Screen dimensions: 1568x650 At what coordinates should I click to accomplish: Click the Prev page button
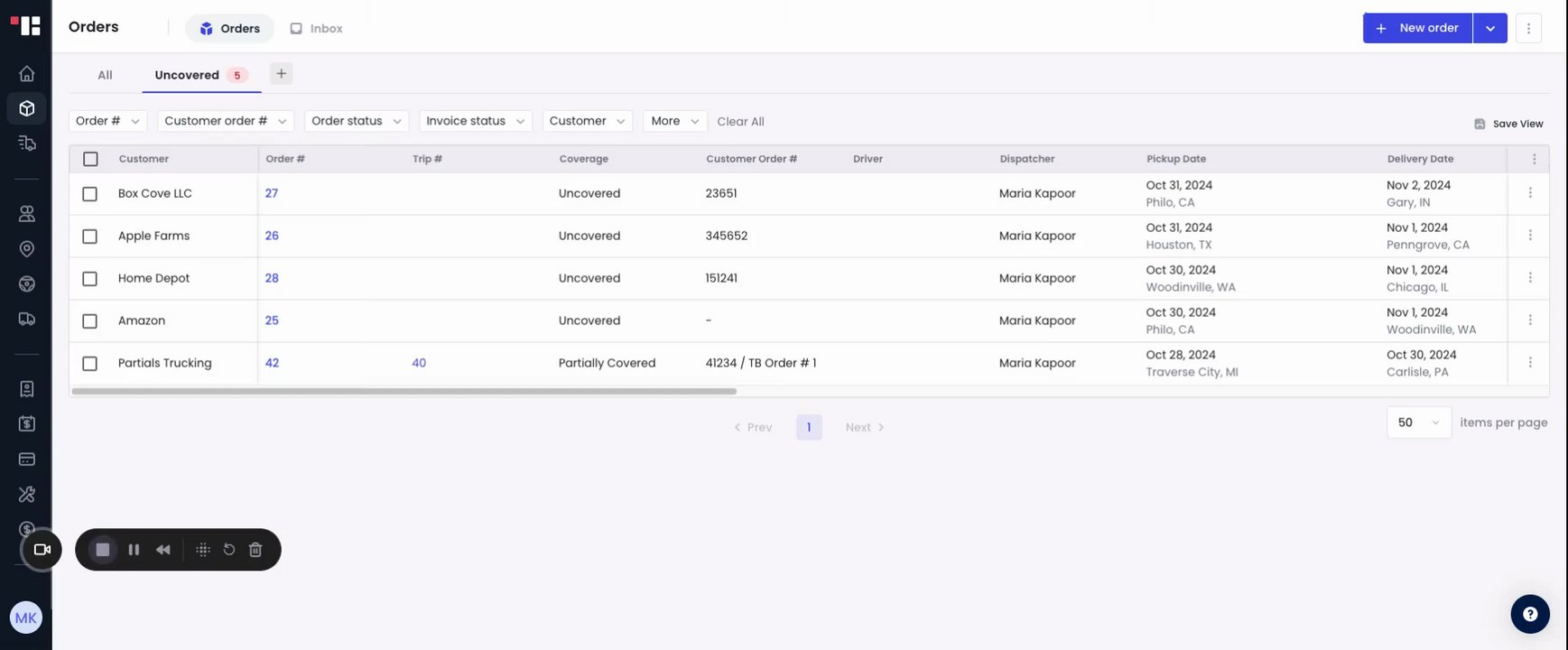coord(753,427)
